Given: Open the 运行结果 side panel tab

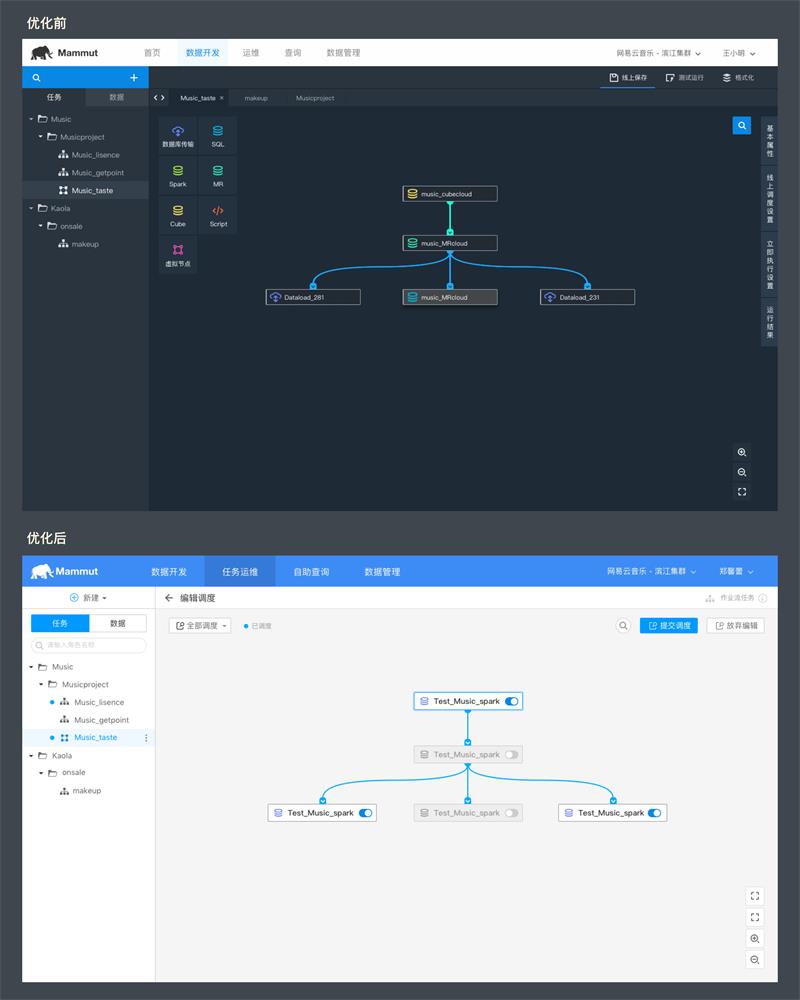Looking at the screenshot, I should click(769, 323).
